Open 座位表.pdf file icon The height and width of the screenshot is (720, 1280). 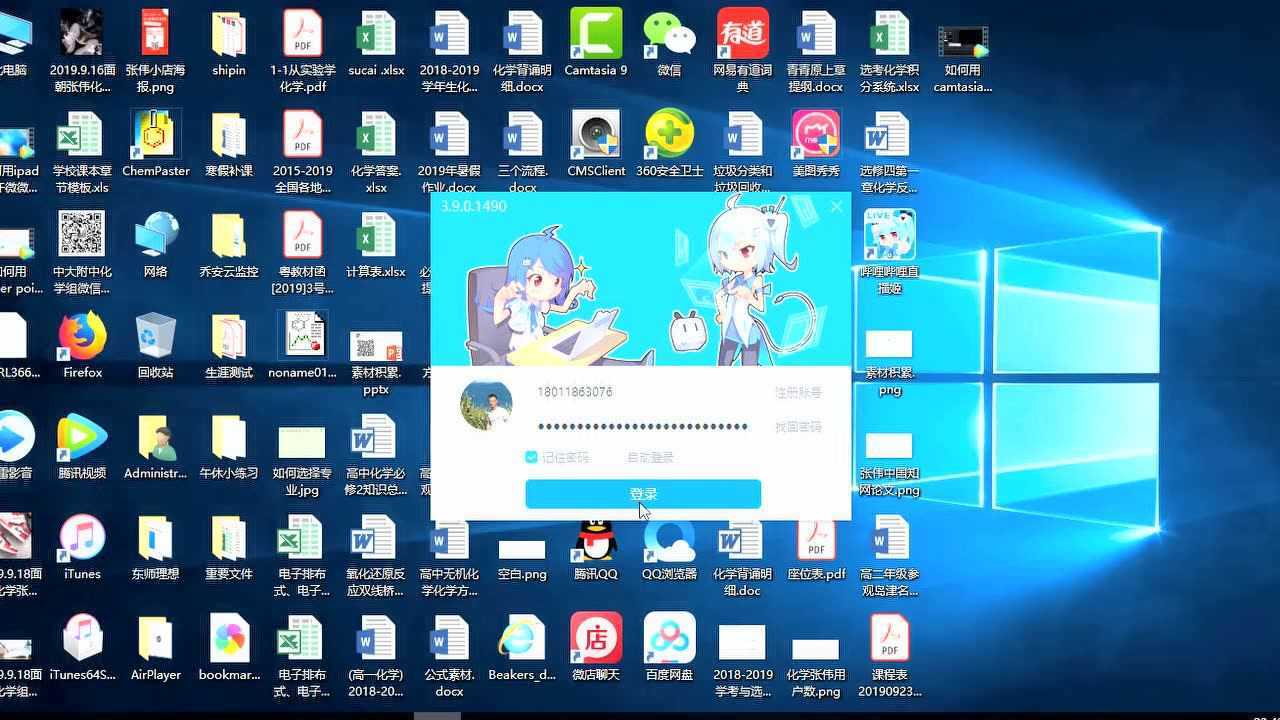coord(815,548)
